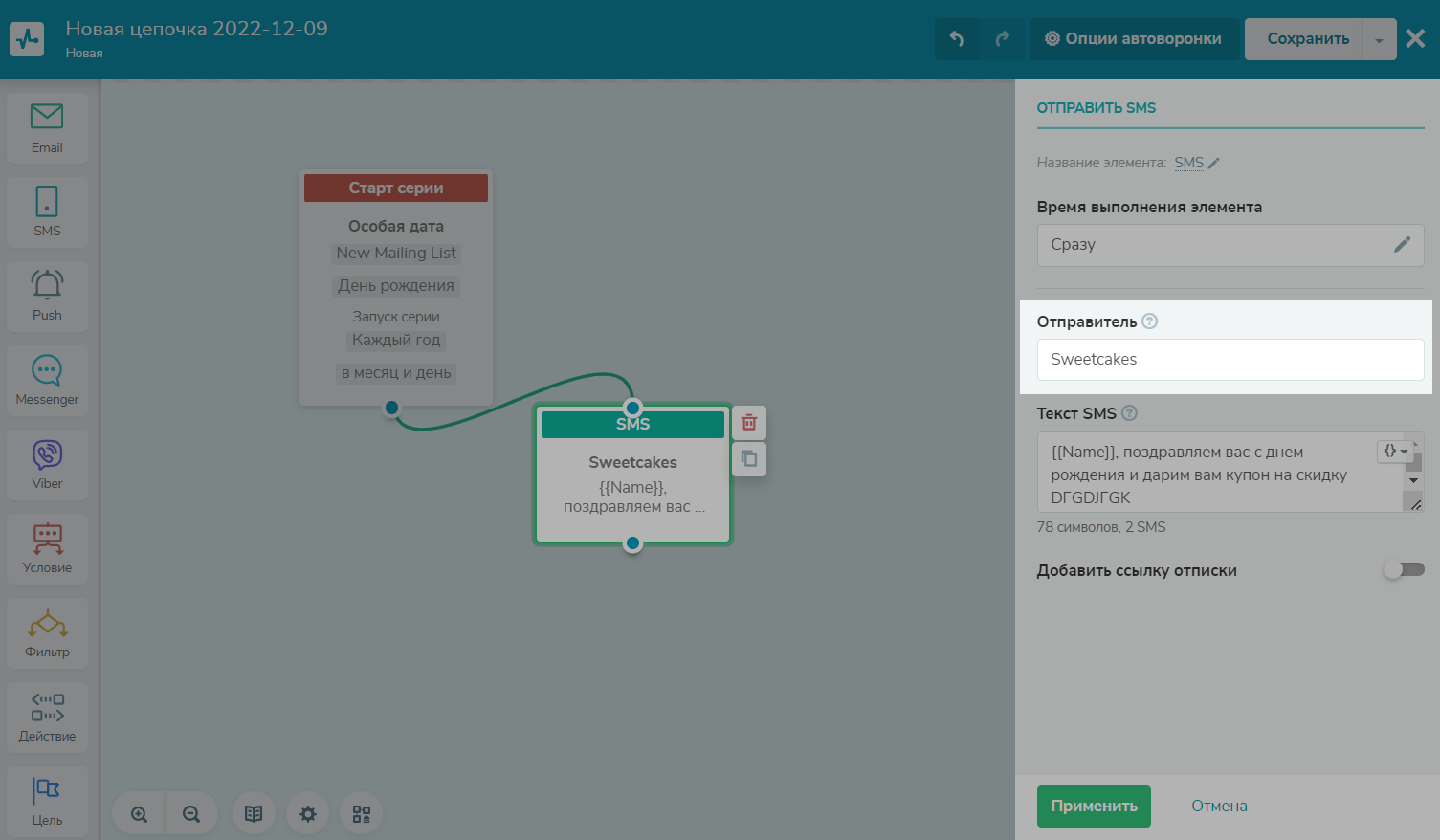
Task: Duplicate the SMS block with copy icon
Action: (x=749, y=459)
